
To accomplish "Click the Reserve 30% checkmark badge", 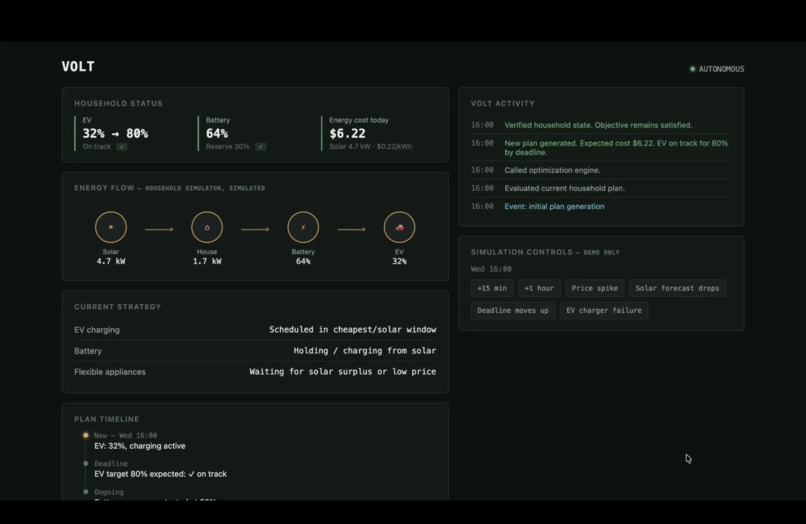I will (x=261, y=147).
